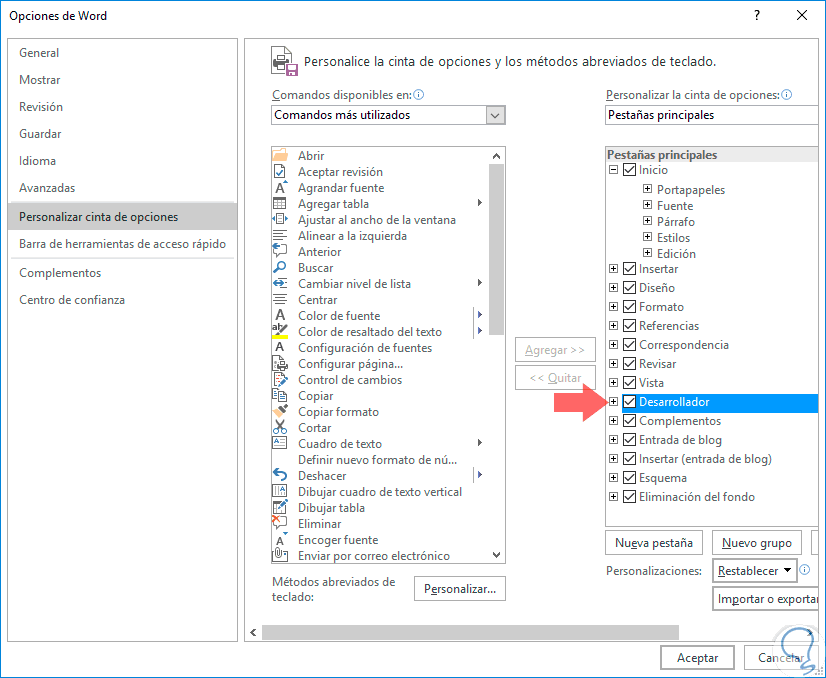Screen dimensions: 826x678
Task: Expand the Fuente group
Action: pos(647,204)
